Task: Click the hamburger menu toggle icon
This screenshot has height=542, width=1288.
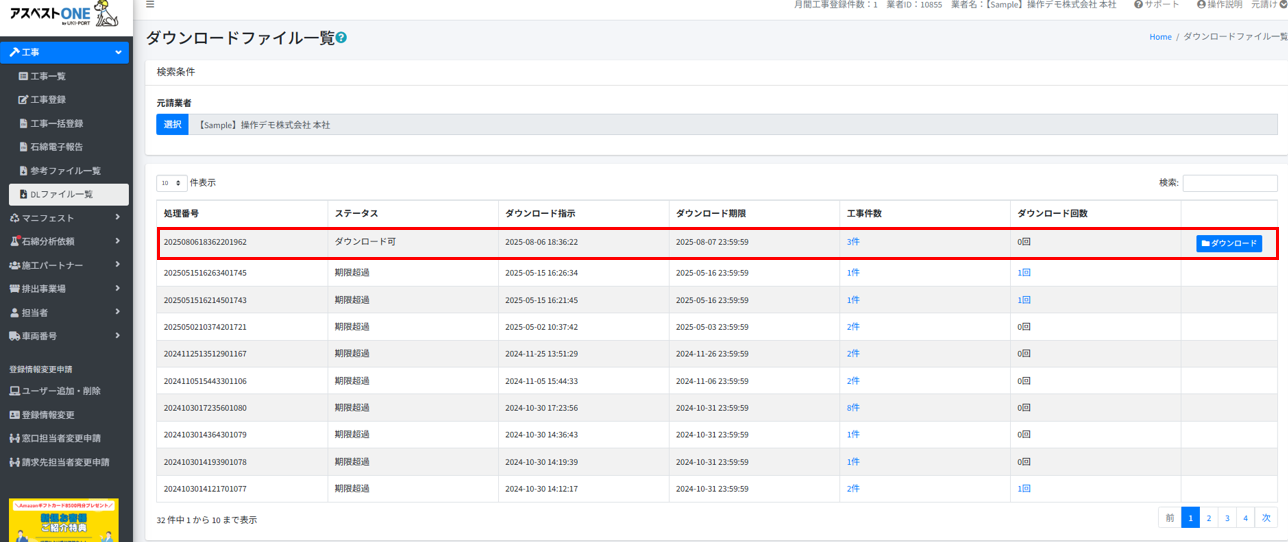Action: pyautogui.click(x=150, y=5)
